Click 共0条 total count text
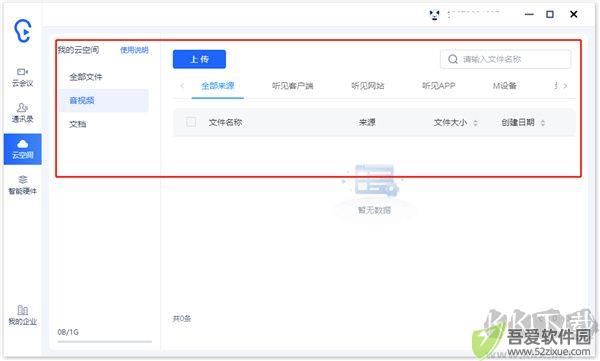 [x=182, y=319]
